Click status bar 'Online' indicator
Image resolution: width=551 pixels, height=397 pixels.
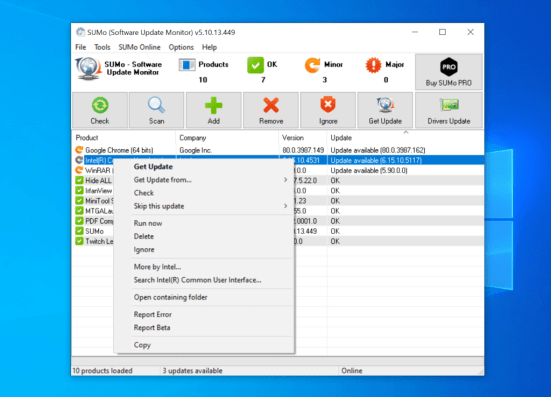(352, 371)
